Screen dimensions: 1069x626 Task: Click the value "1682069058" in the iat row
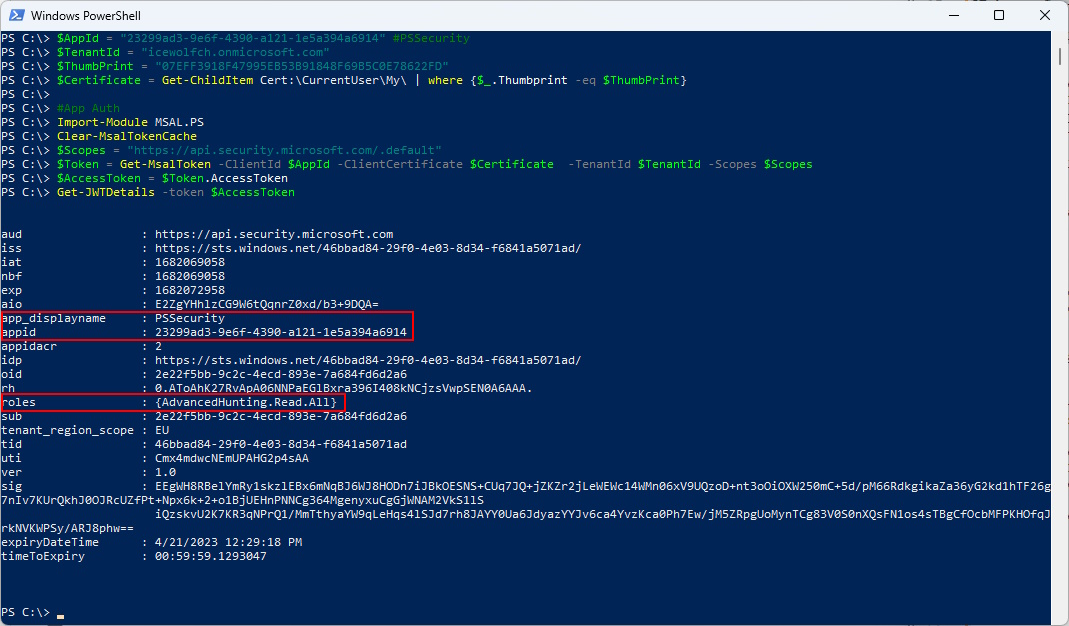point(190,263)
